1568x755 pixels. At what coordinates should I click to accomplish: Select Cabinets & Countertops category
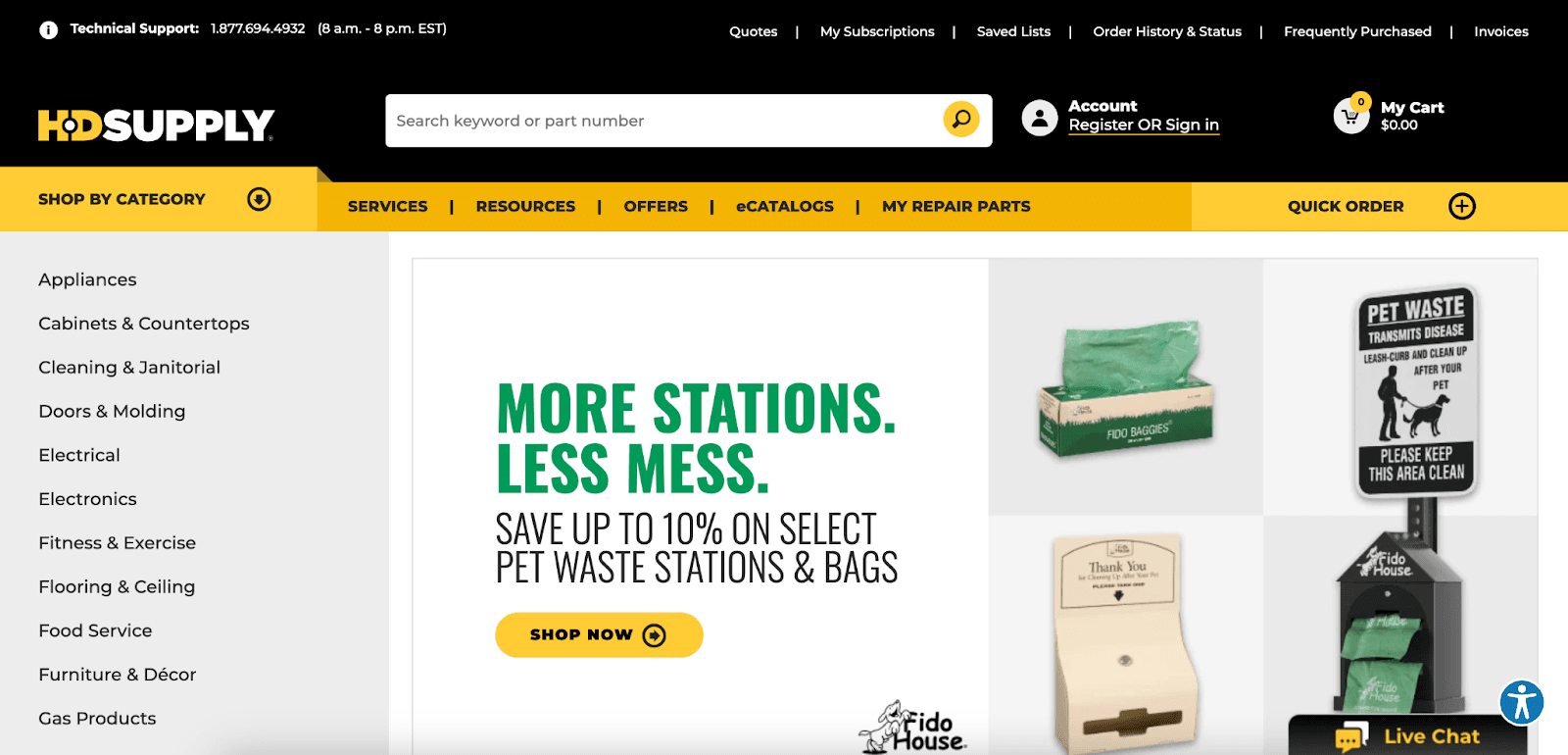point(143,324)
